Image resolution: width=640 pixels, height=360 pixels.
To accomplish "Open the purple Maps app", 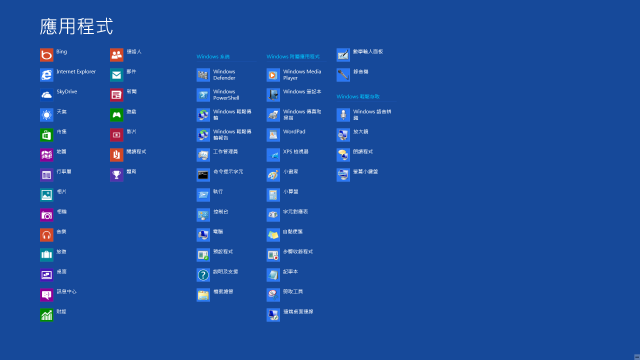I will [x=47, y=155].
